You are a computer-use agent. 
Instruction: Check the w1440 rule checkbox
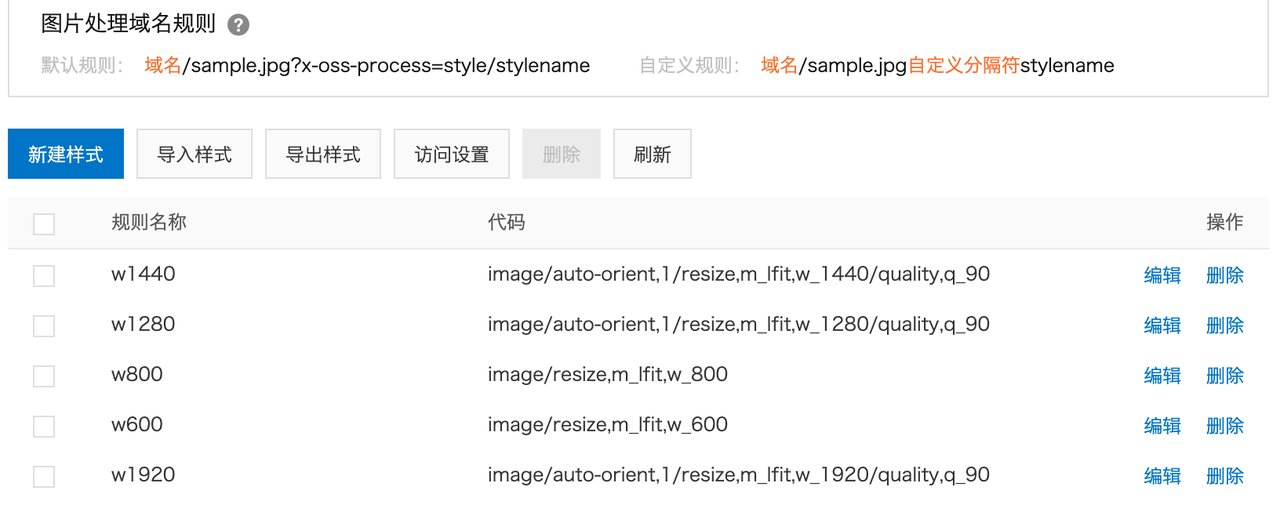click(44, 275)
